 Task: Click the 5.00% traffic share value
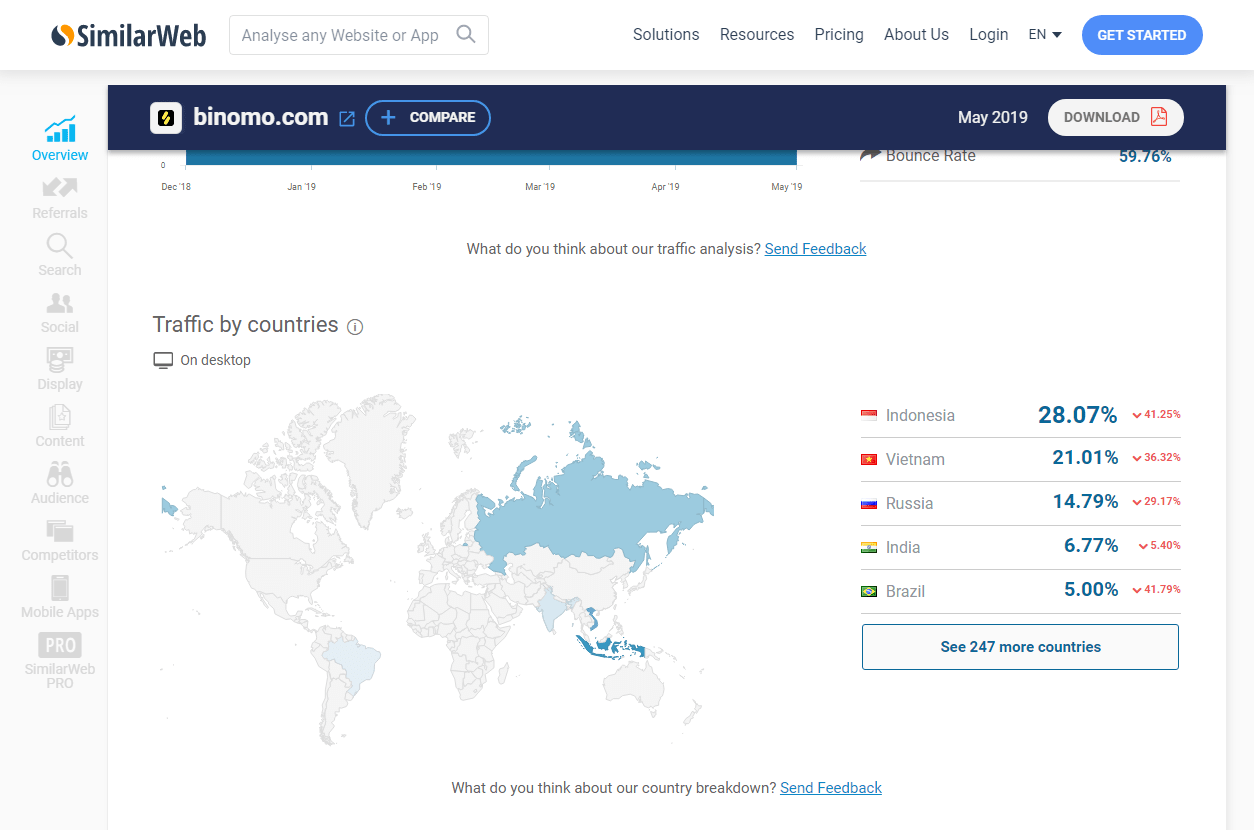tap(1091, 590)
